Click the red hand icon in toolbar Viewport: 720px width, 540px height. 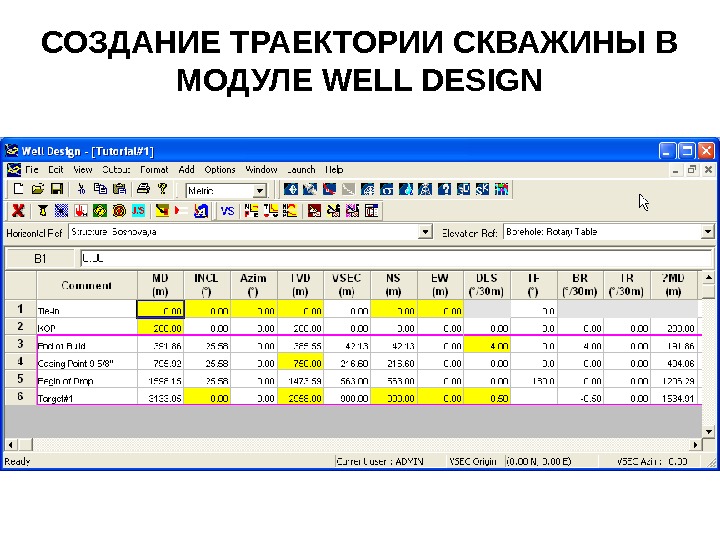point(81,211)
